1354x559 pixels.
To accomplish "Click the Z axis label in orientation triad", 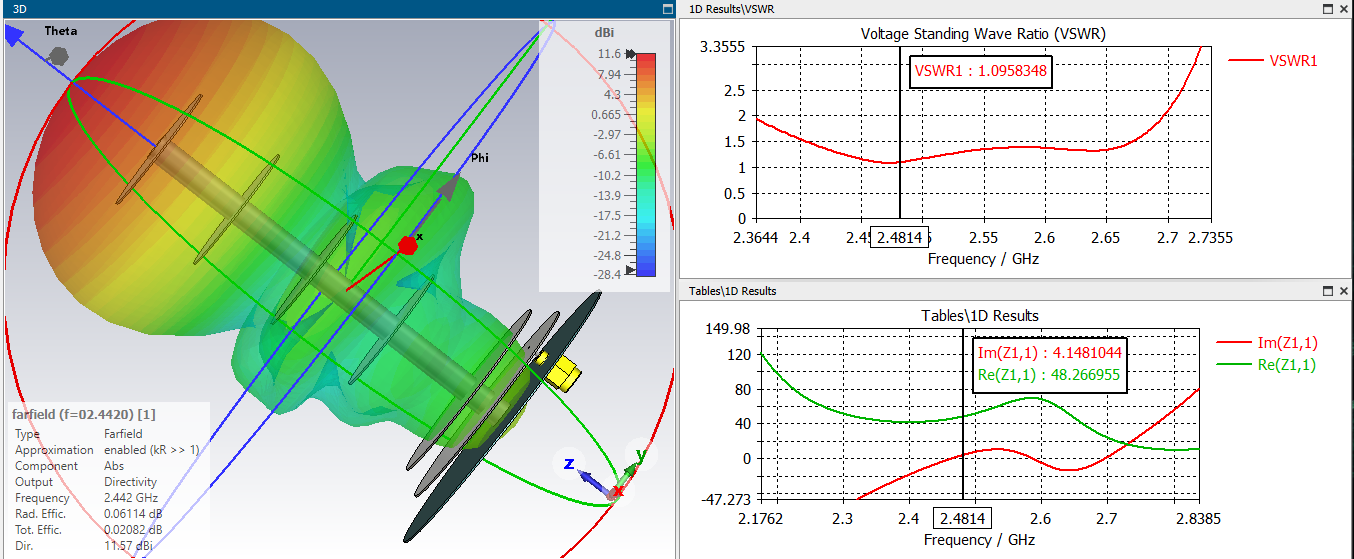I will [568, 464].
